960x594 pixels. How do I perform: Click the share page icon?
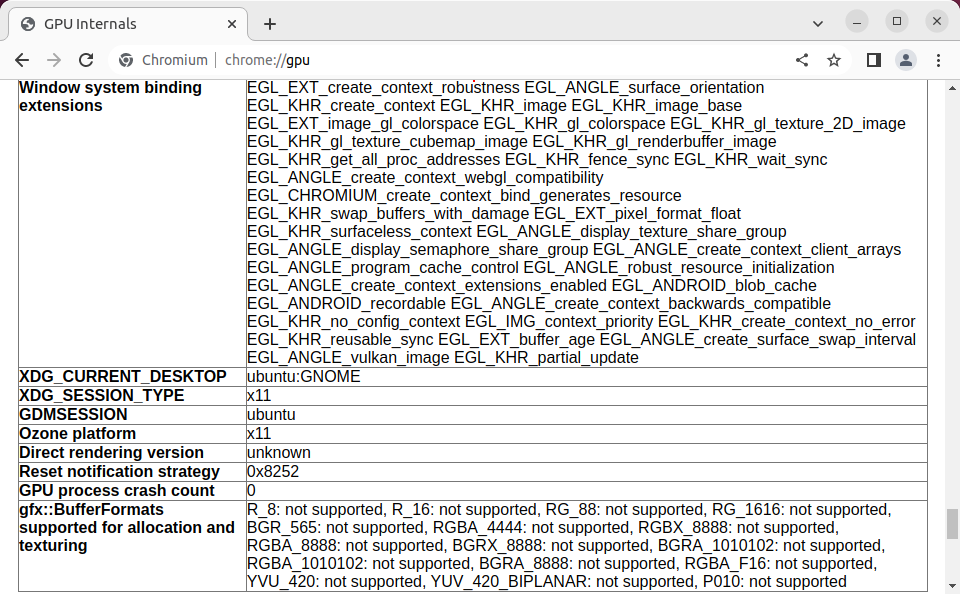[x=802, y=60]
